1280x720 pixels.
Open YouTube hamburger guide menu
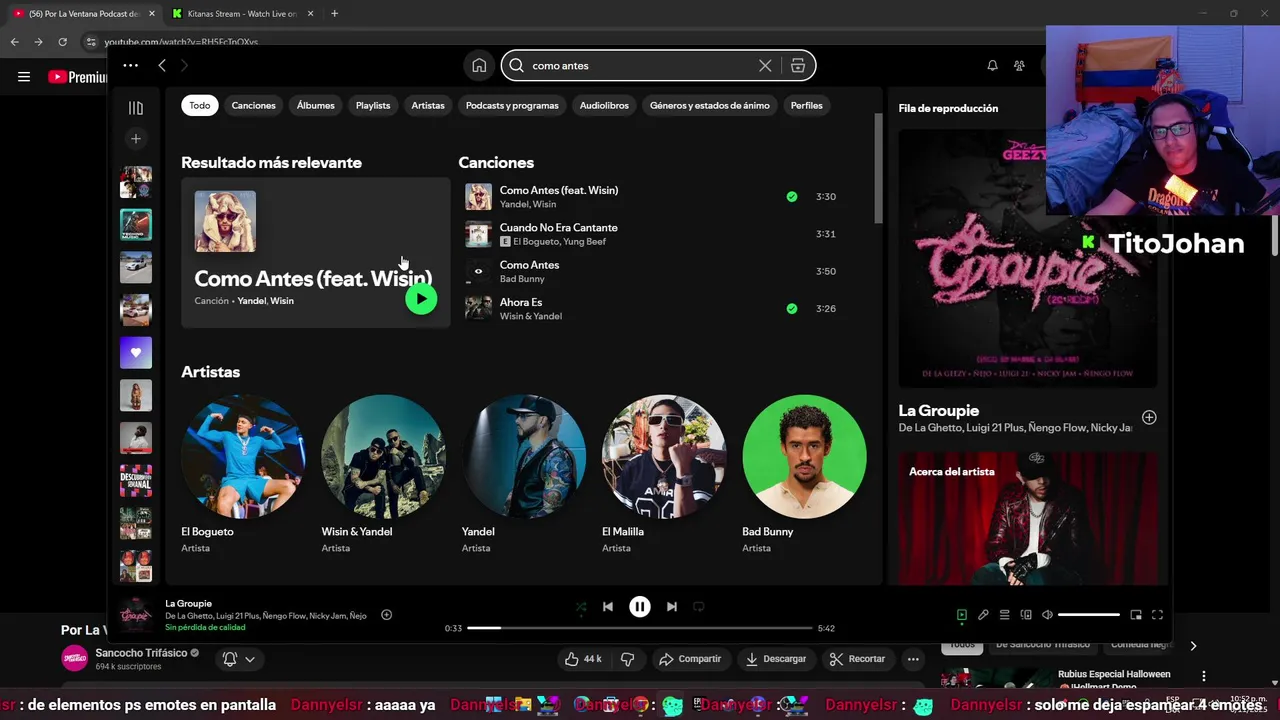(x=24, y=77)
